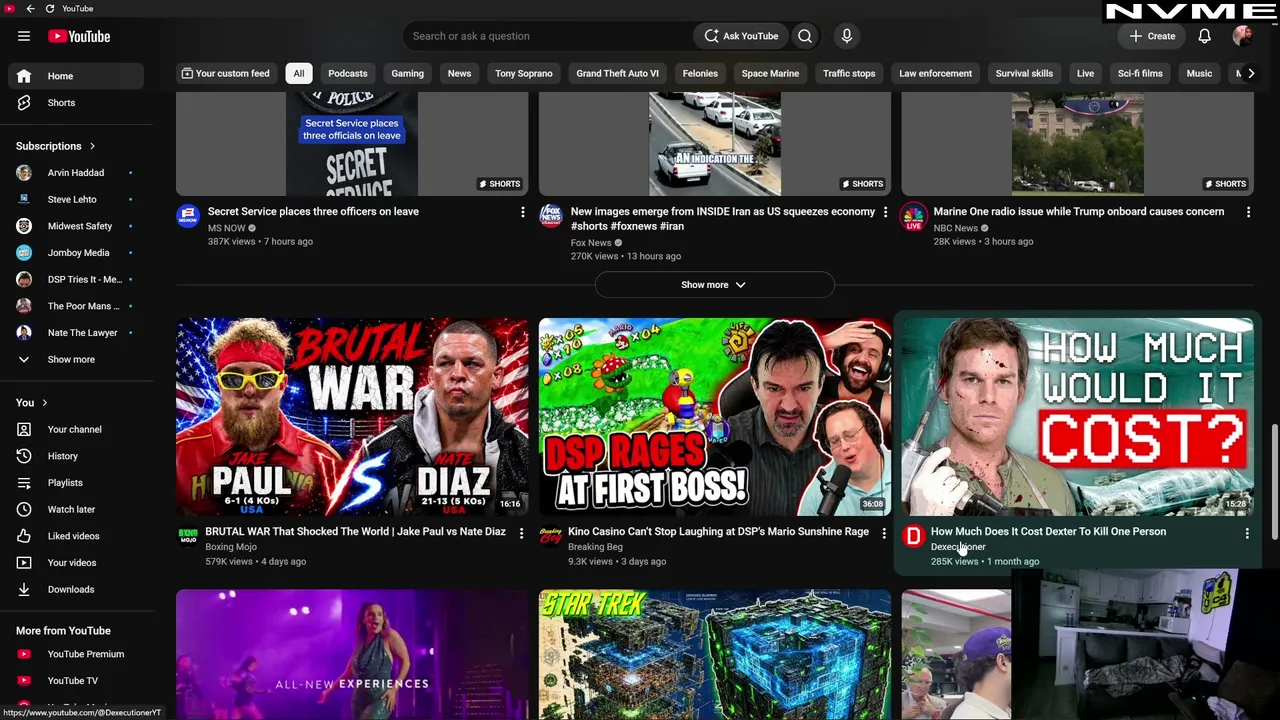This screenshot has height=720, width=1280.
Task: Select the Tony Soprano chip
Action: (523, 73)
